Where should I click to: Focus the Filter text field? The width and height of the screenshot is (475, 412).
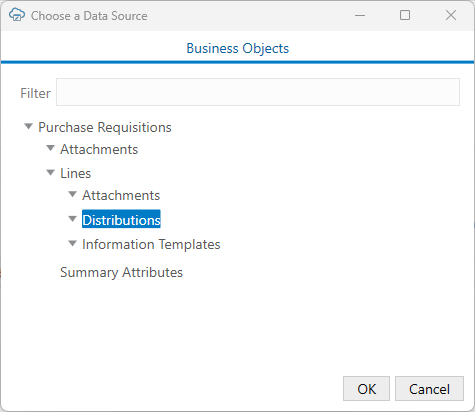pyautogui.click(x=258, y=92)
